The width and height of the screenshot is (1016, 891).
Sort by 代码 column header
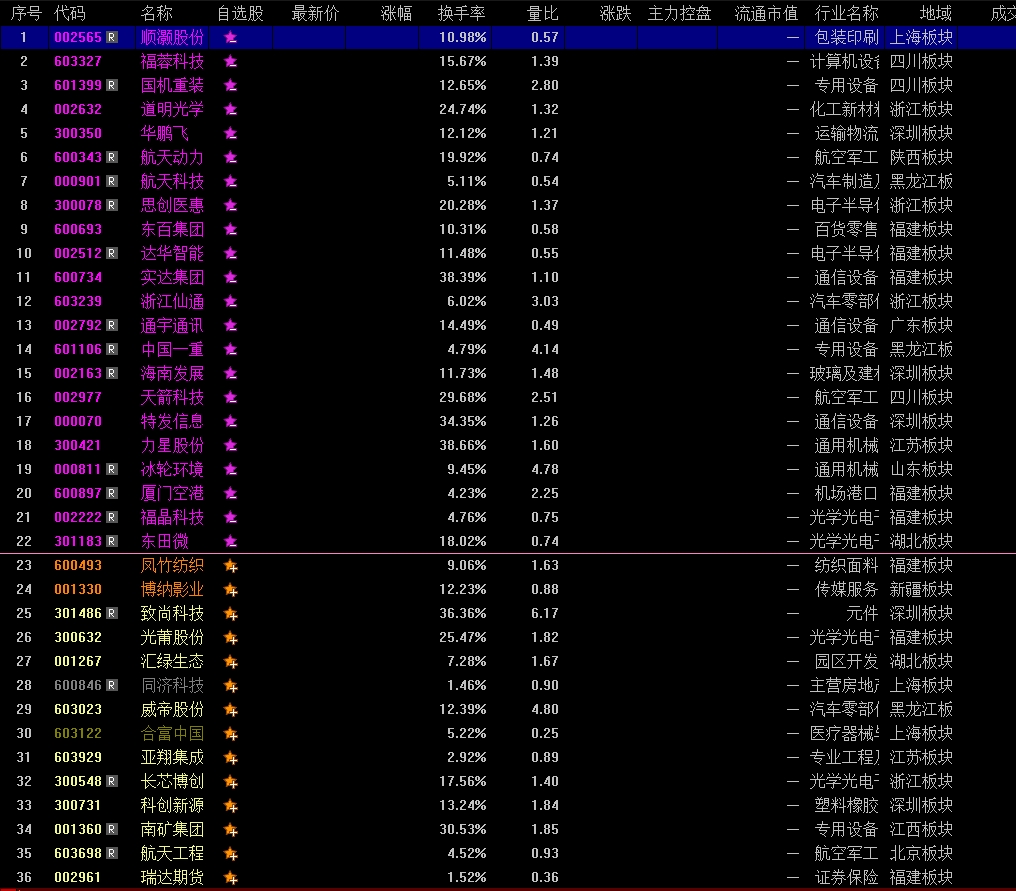coord(69,13)
